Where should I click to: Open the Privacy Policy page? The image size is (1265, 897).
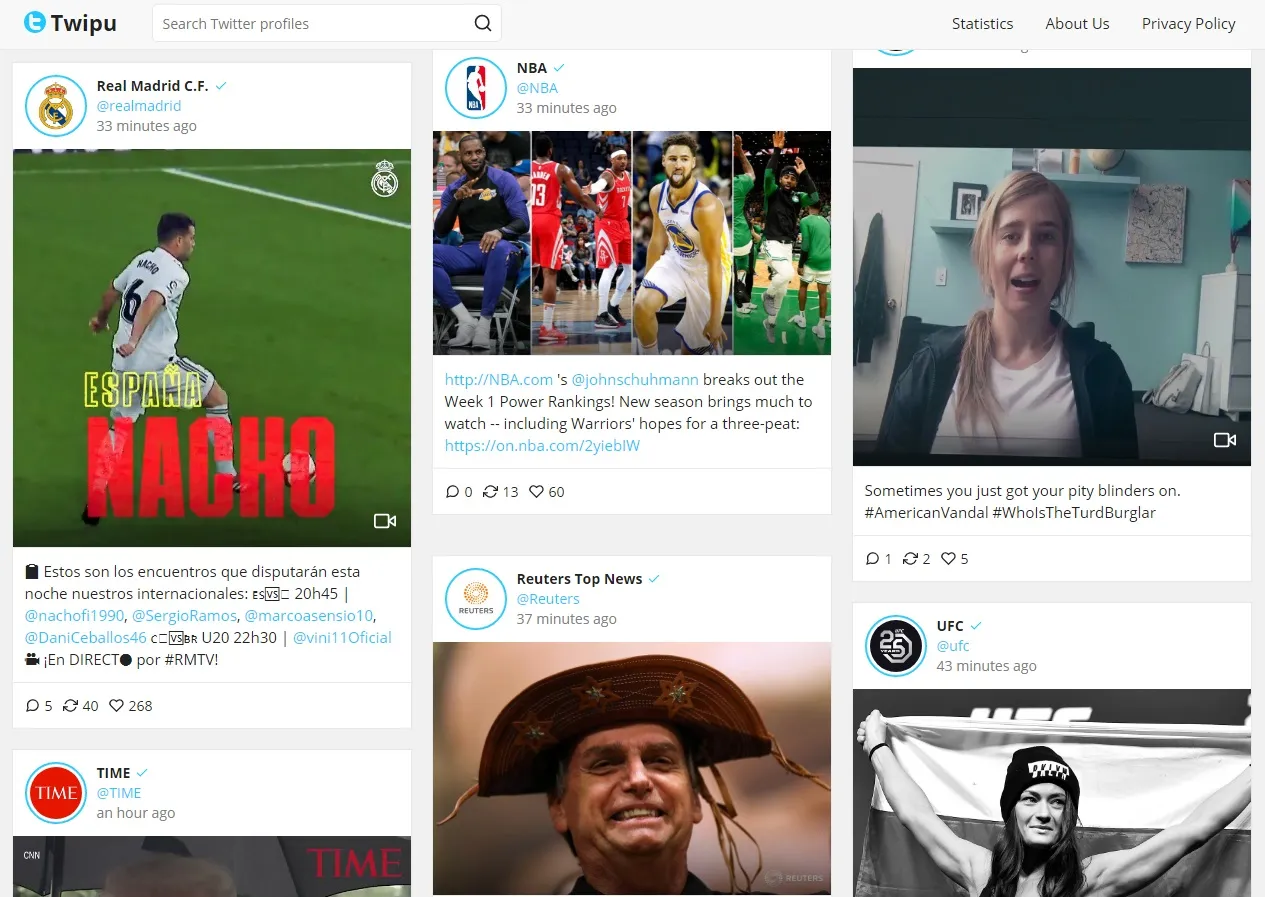(x=1188, y=23)
